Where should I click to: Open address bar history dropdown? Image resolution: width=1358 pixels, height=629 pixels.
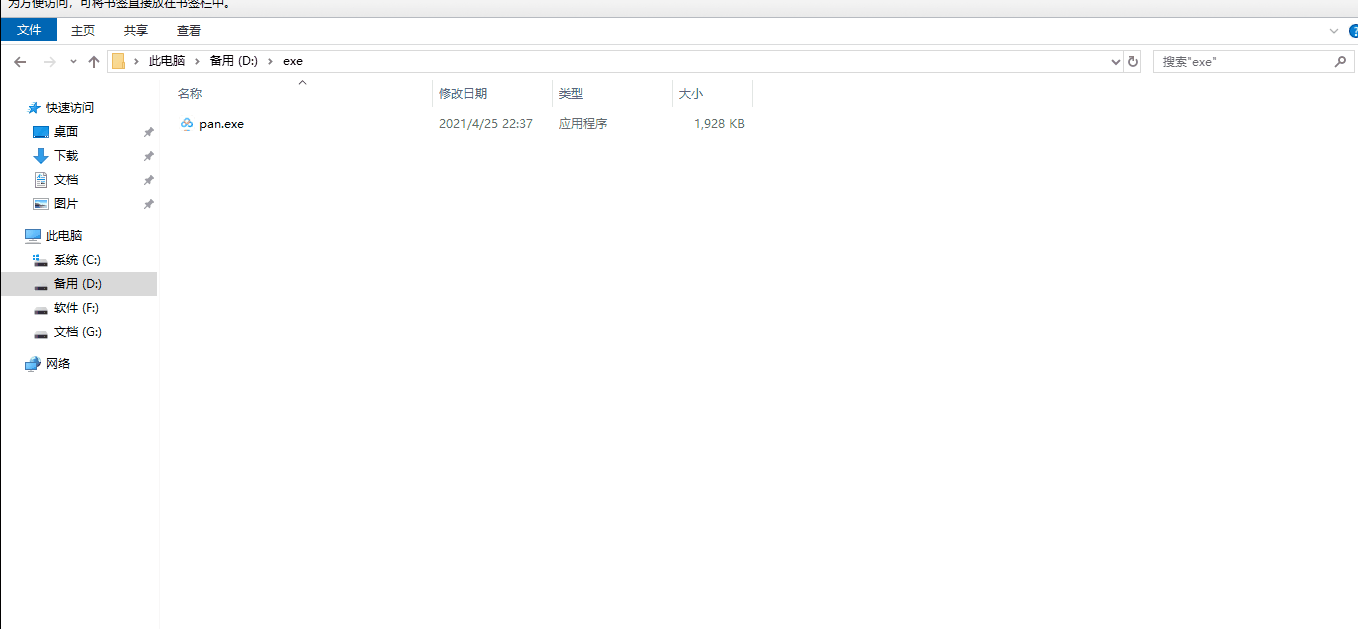click(1117, 62)
